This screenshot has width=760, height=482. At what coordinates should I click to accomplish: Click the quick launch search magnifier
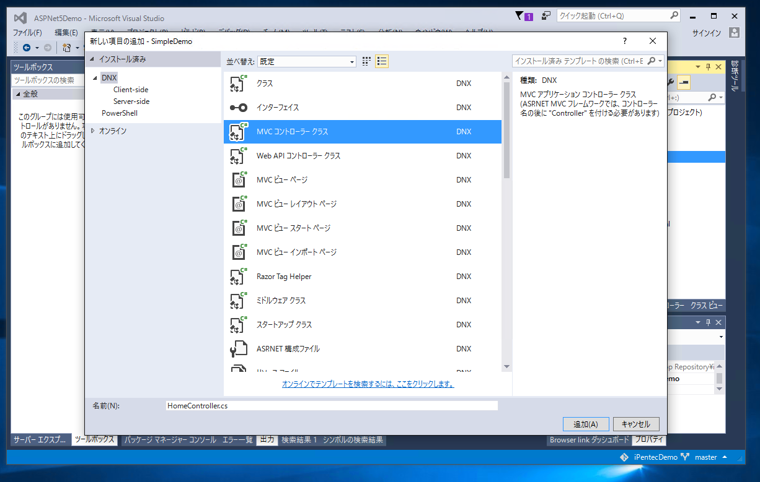(x=674, y=16)
